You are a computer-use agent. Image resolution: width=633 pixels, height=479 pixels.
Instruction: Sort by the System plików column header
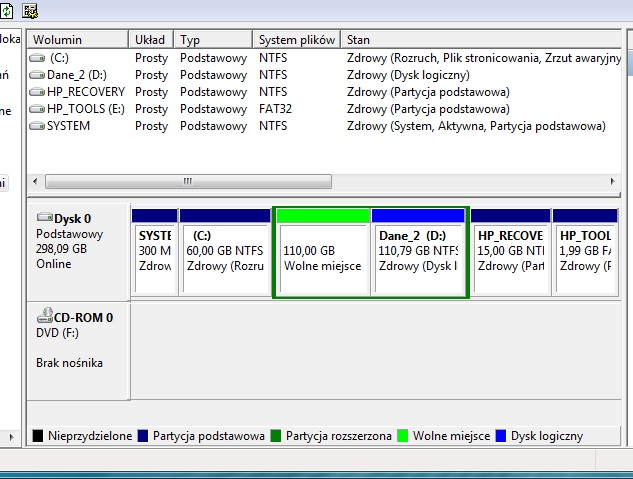tap(297, 40)
